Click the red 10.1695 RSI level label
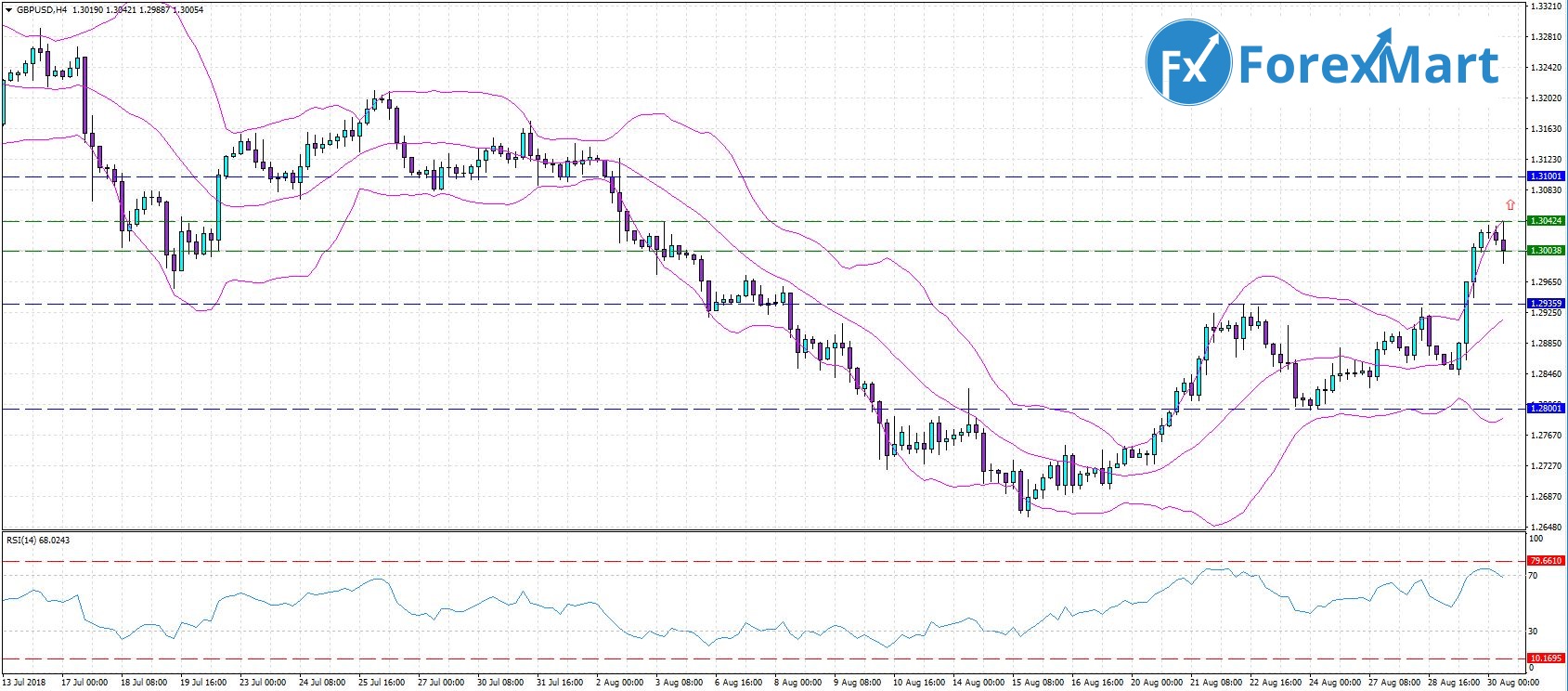The height and width of the screenshot is (691, 1568). [1546, 658]
